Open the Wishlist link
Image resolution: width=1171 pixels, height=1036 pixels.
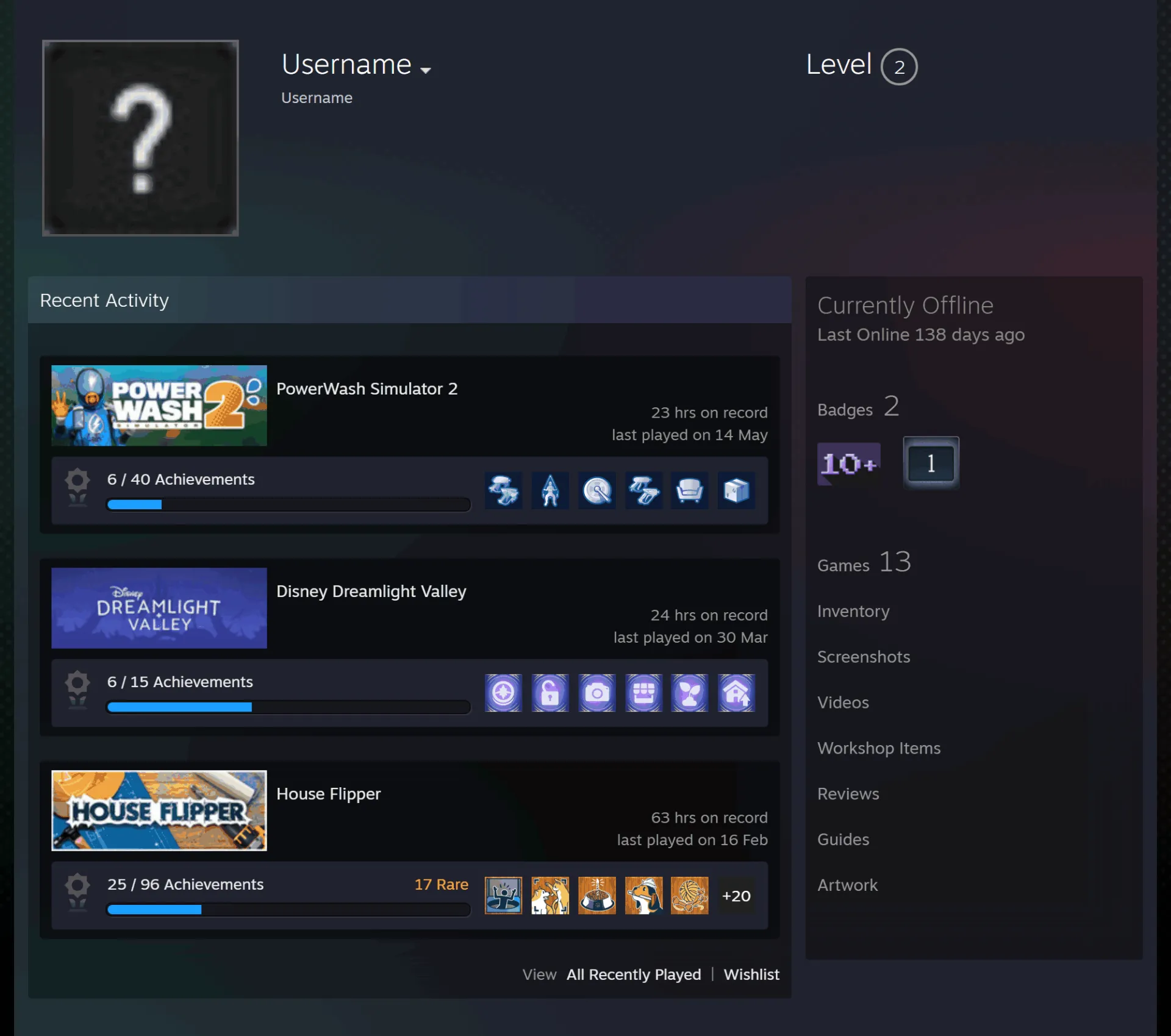tap(751, 974)
